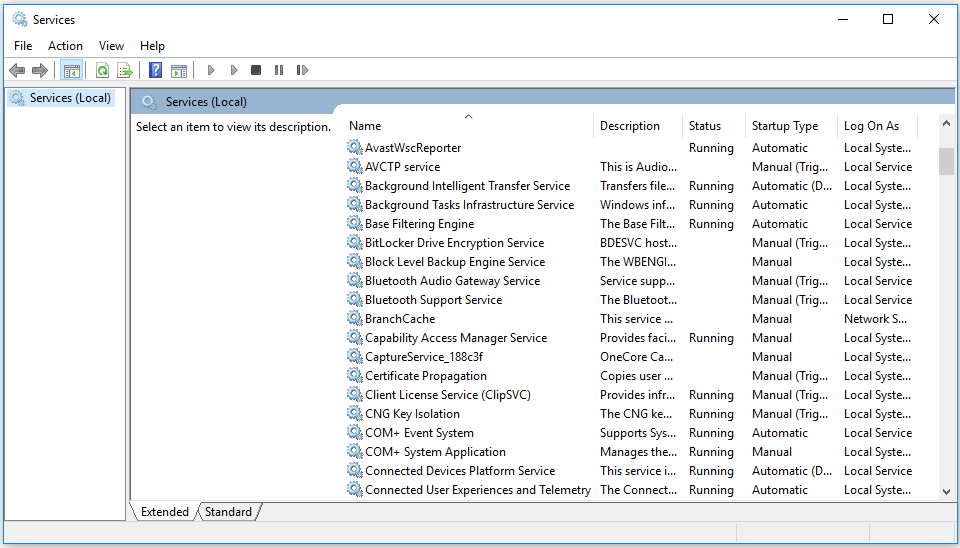Open the blue Help question-mark icon
This screenshot has height=548, width=960.
[156, 70]
